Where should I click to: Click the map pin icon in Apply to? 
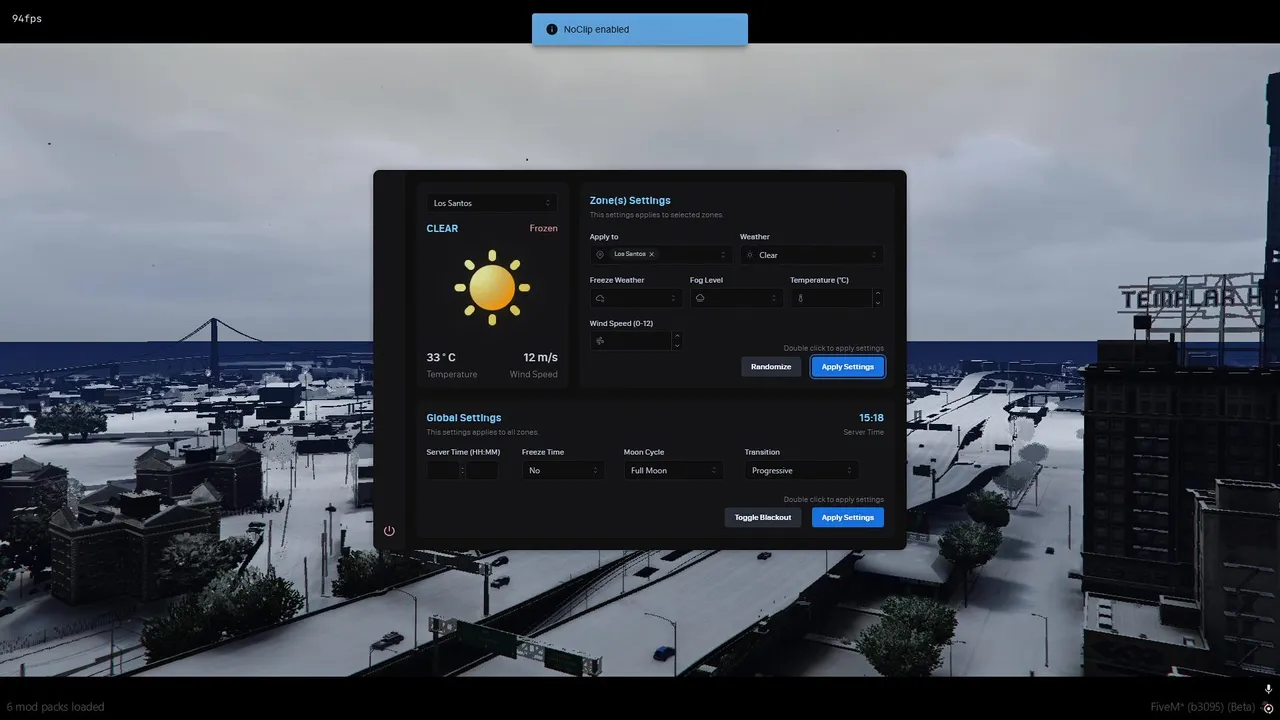pyautogui.click(x=600, y=255)
